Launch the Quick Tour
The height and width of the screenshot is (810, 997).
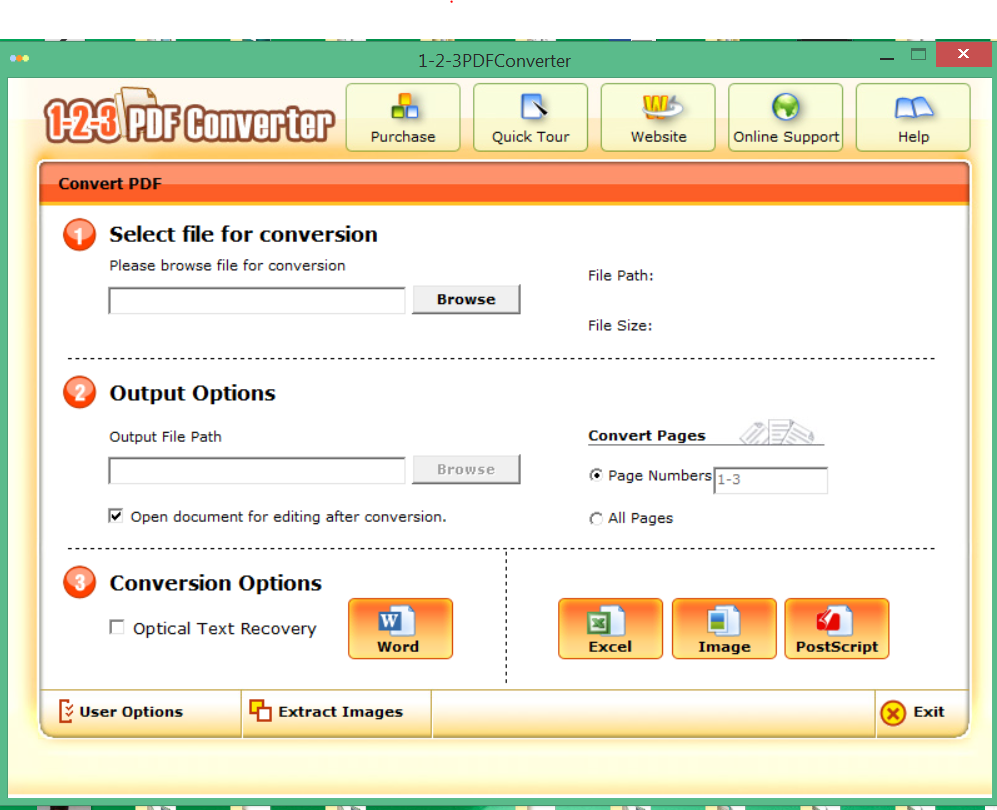[530, 118]
